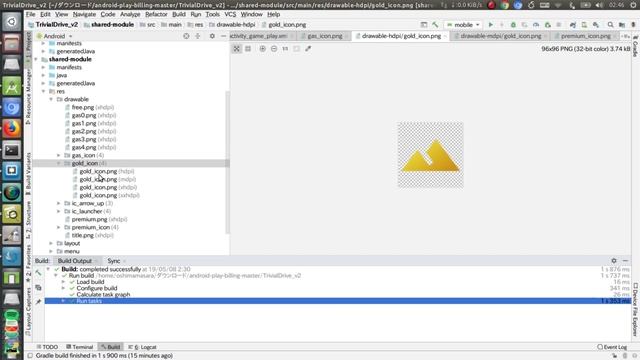Set image zoom to actual size 1:1

point(285,49)
